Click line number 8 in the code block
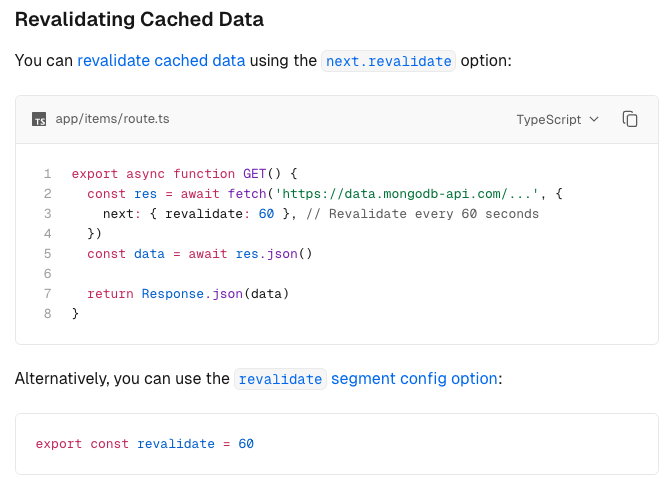 (x=47, y=314)
